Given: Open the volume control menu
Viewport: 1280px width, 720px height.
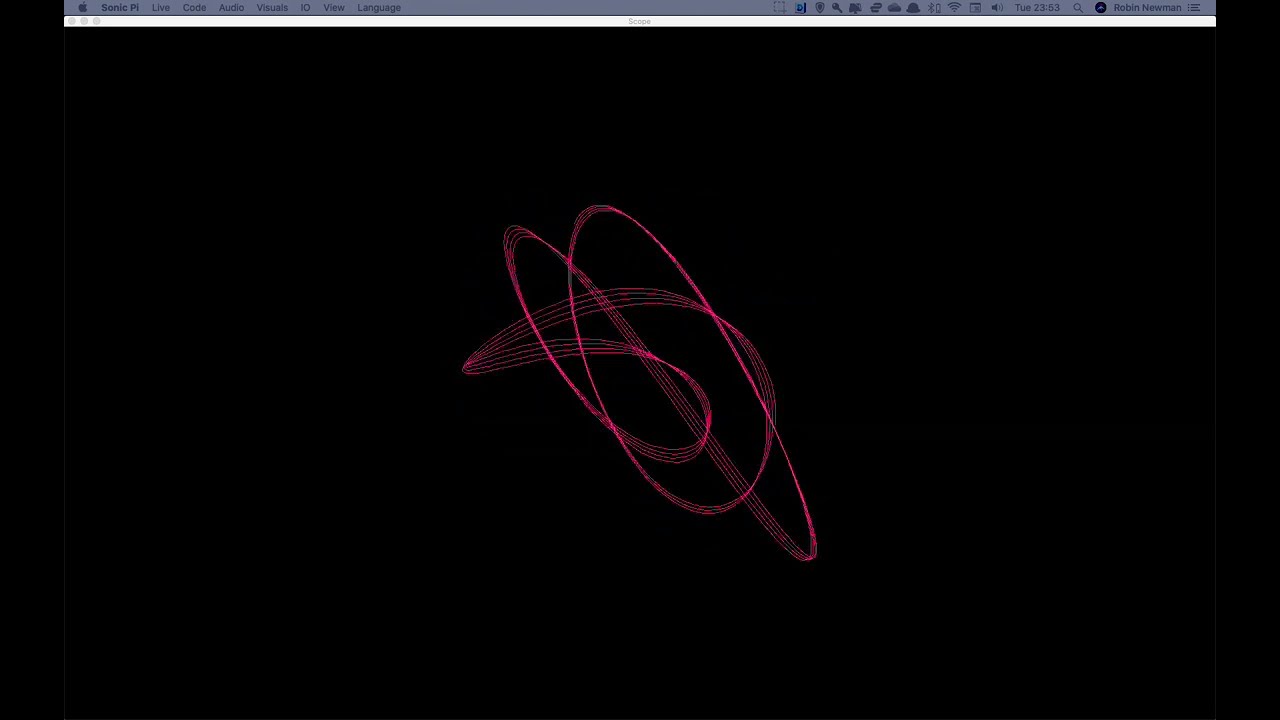Looking at the screenshot, I should pyautogui.click(x=997, y=7).
